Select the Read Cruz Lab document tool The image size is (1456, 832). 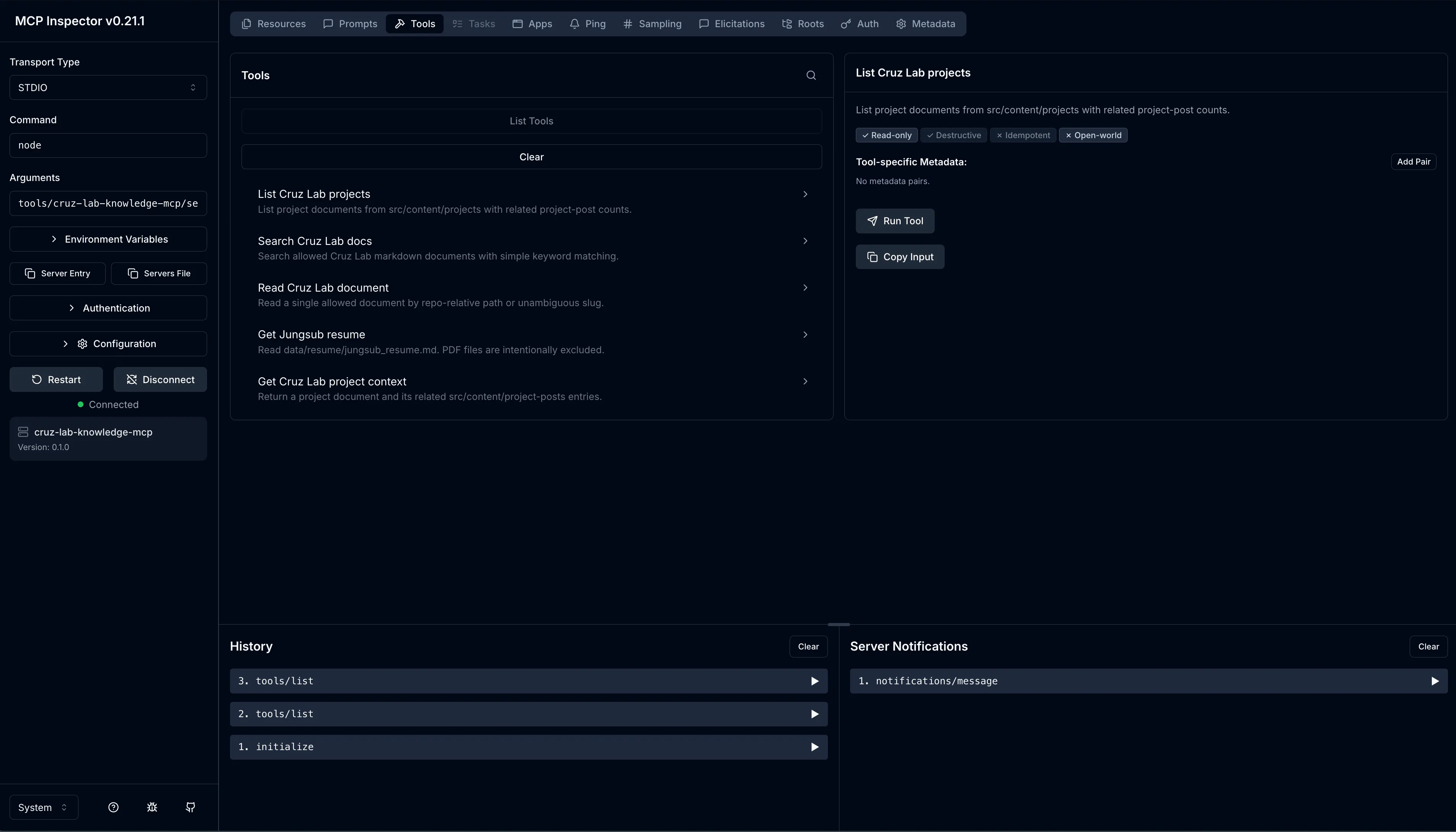coord(531,295)
